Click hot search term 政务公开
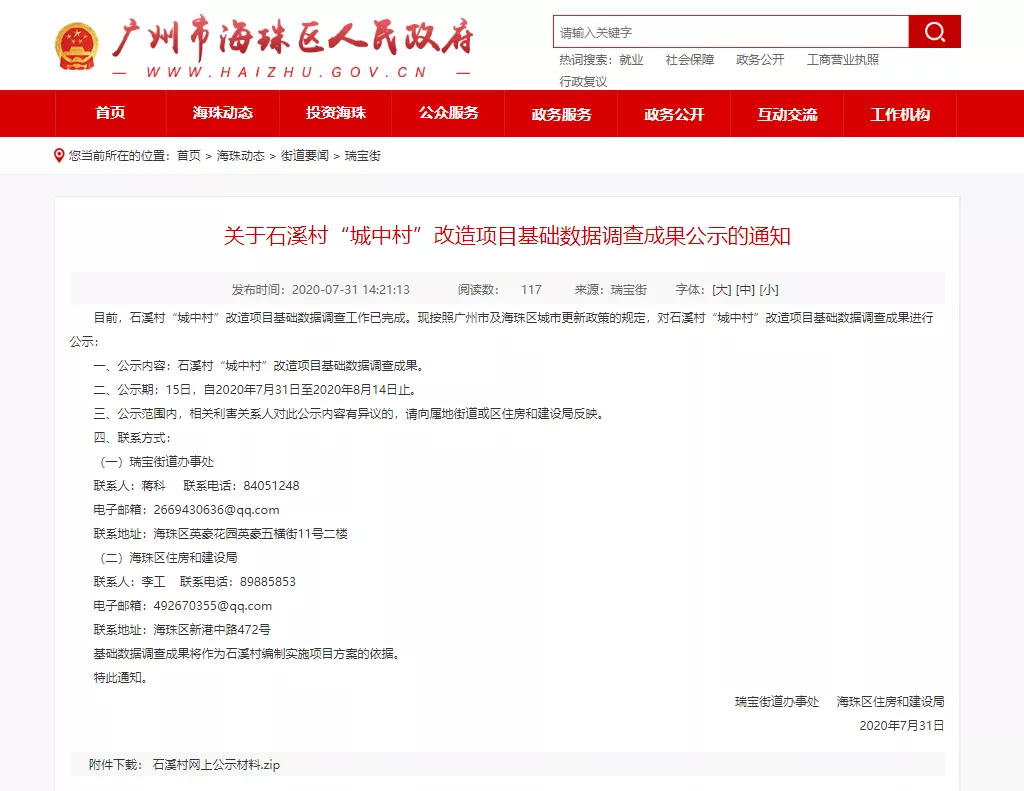This screenshot has width=1024, height=791. (x=760, y=59)
